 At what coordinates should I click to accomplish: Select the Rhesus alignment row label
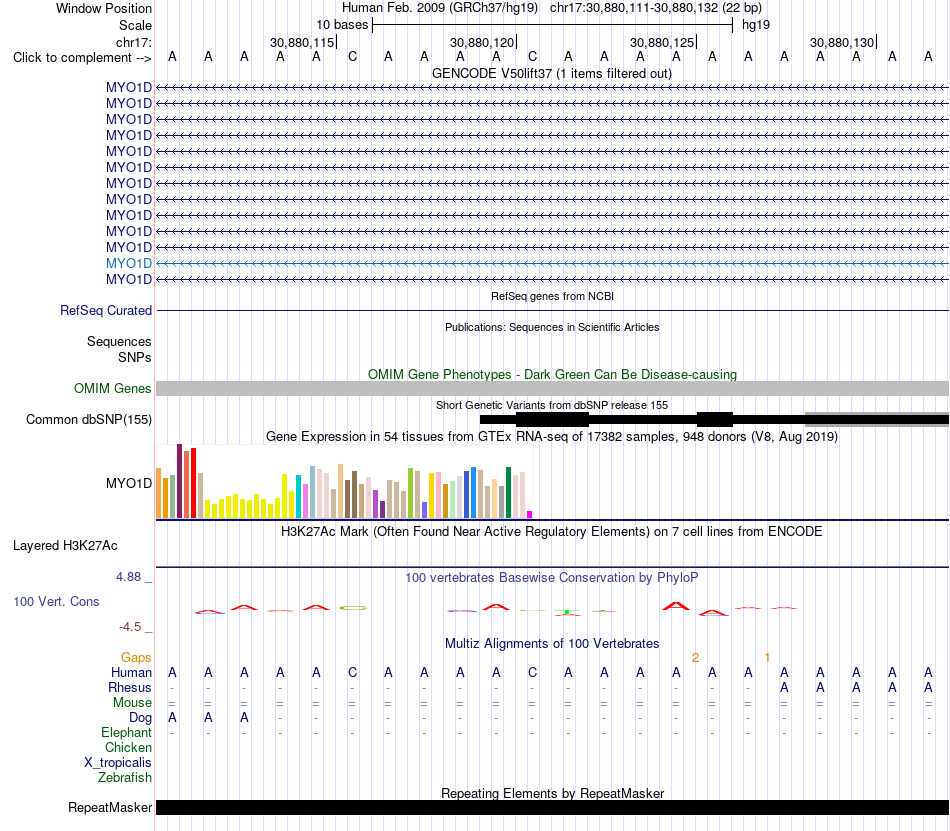130,687
